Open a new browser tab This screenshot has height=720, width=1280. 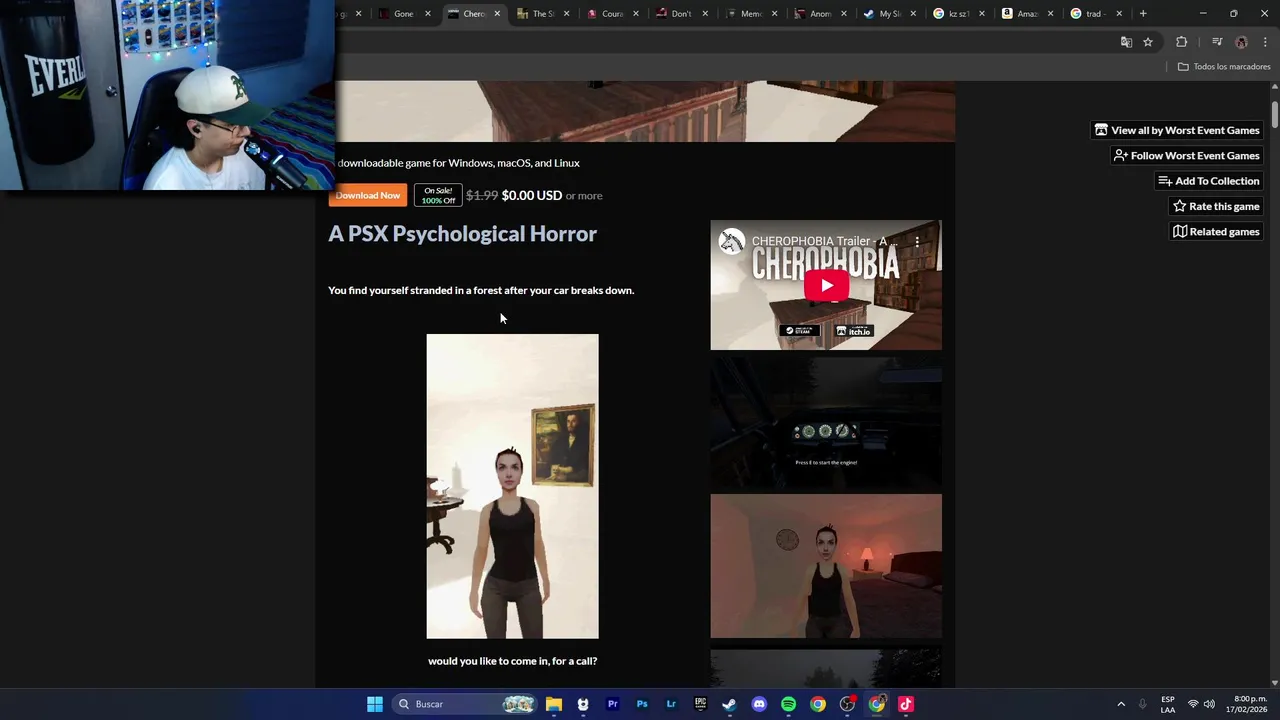tap(1143, 14)
